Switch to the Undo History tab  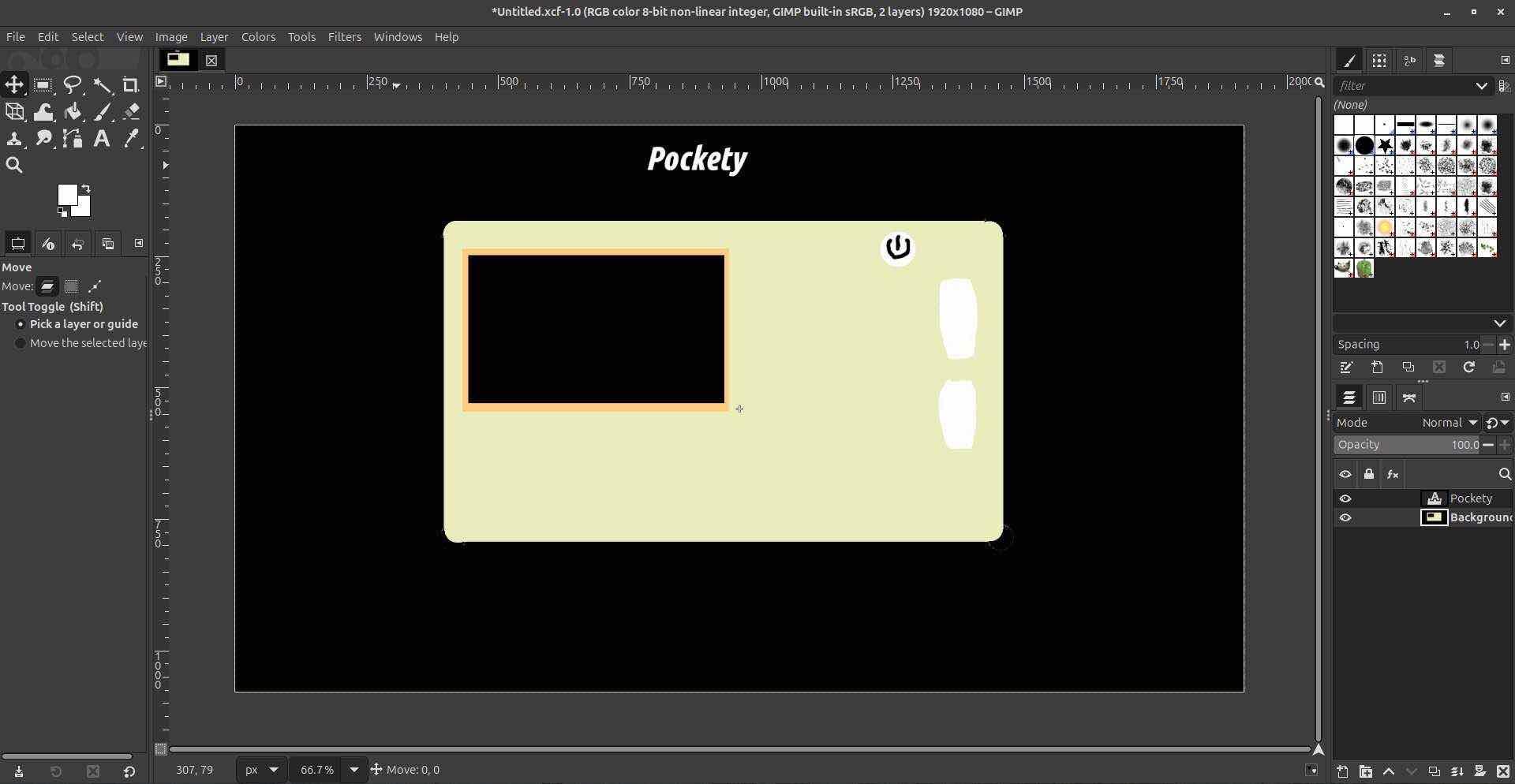coord(78,244)
